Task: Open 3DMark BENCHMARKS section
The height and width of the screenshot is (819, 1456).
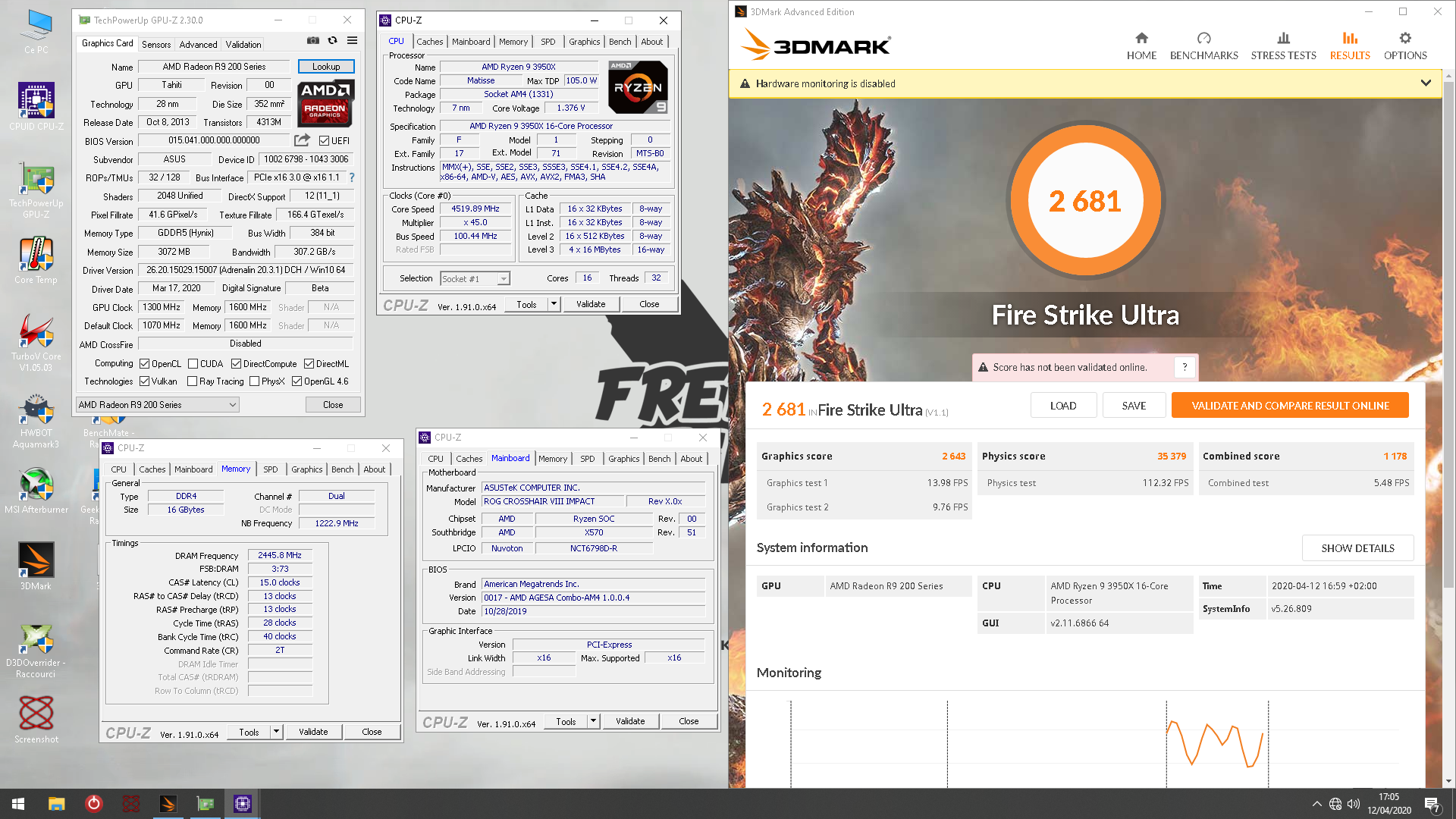Action: click(x=1203, y=46)
